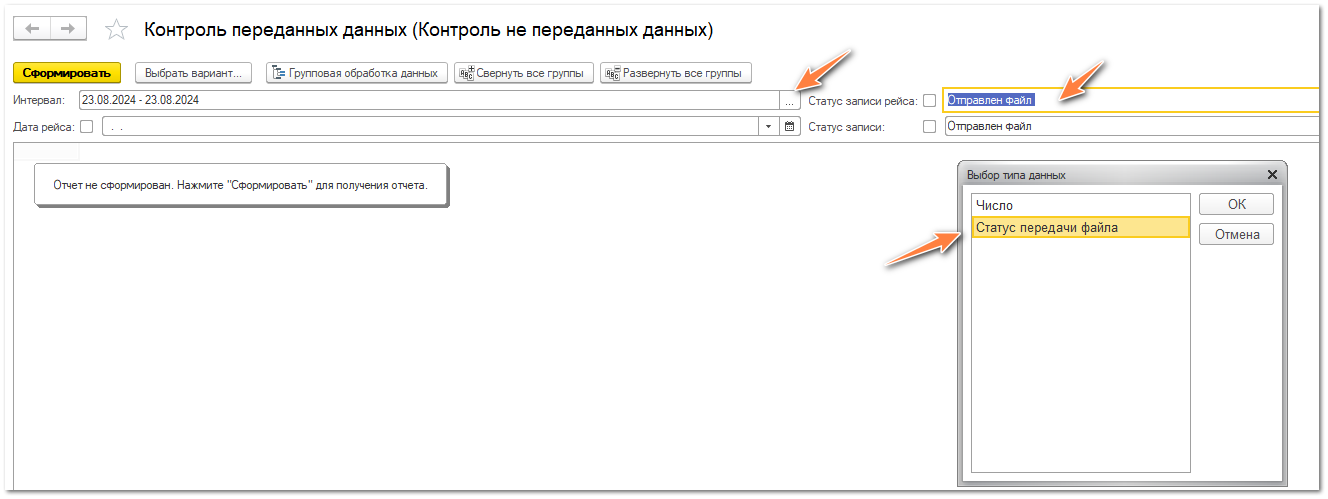Screen dimensions: 1328x499
Task: Click the back navigation arrow
Action: [x=32, y=29]
